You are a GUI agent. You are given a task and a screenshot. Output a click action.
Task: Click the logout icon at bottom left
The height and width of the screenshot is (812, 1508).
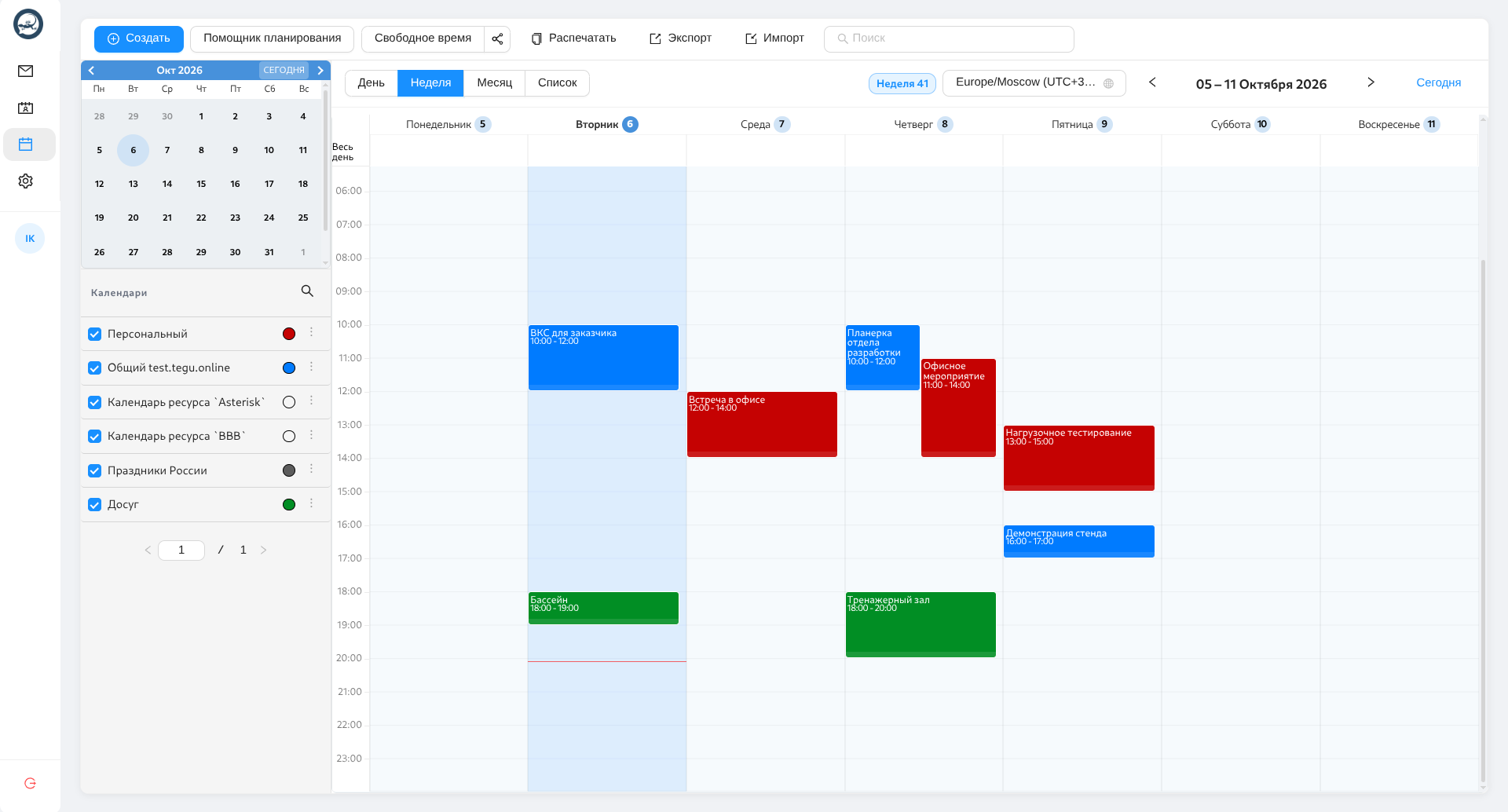pos(30,783)
